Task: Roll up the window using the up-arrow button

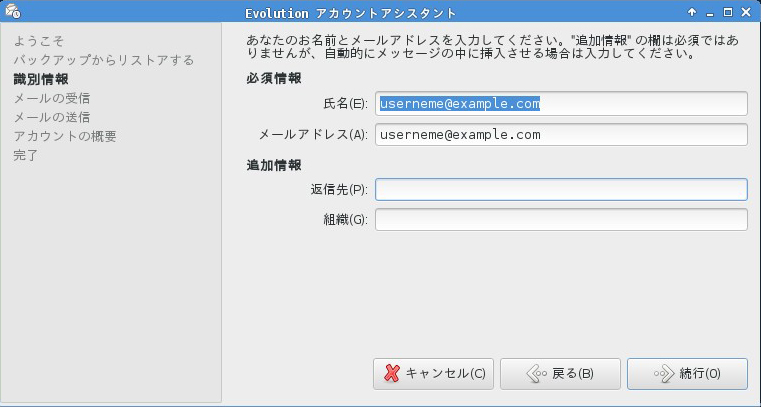Action: (691, 12)
